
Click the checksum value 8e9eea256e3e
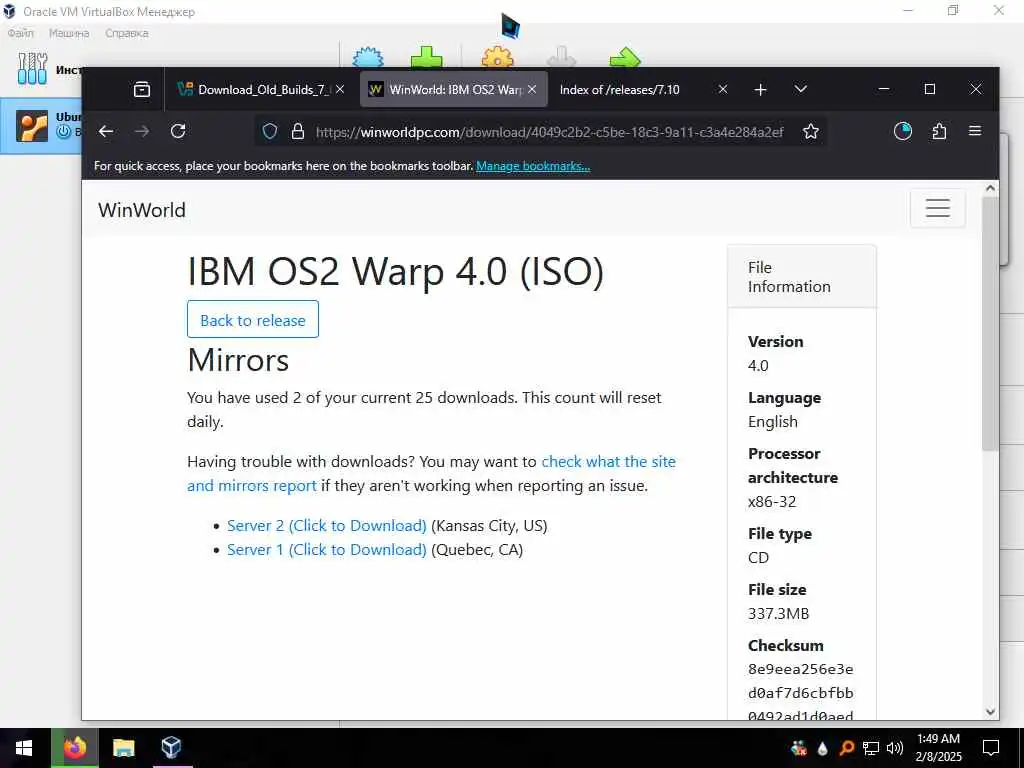pyautogui.click(x=801, y=669)
